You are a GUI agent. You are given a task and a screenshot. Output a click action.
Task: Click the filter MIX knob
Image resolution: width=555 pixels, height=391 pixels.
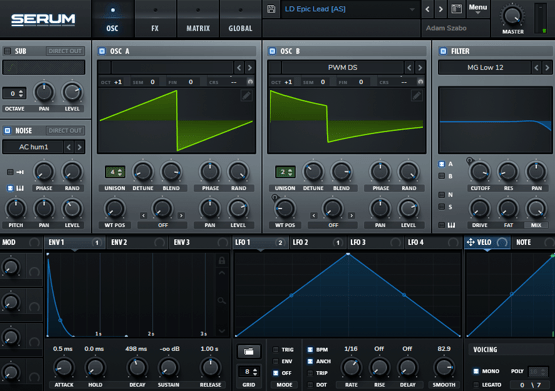536,208
